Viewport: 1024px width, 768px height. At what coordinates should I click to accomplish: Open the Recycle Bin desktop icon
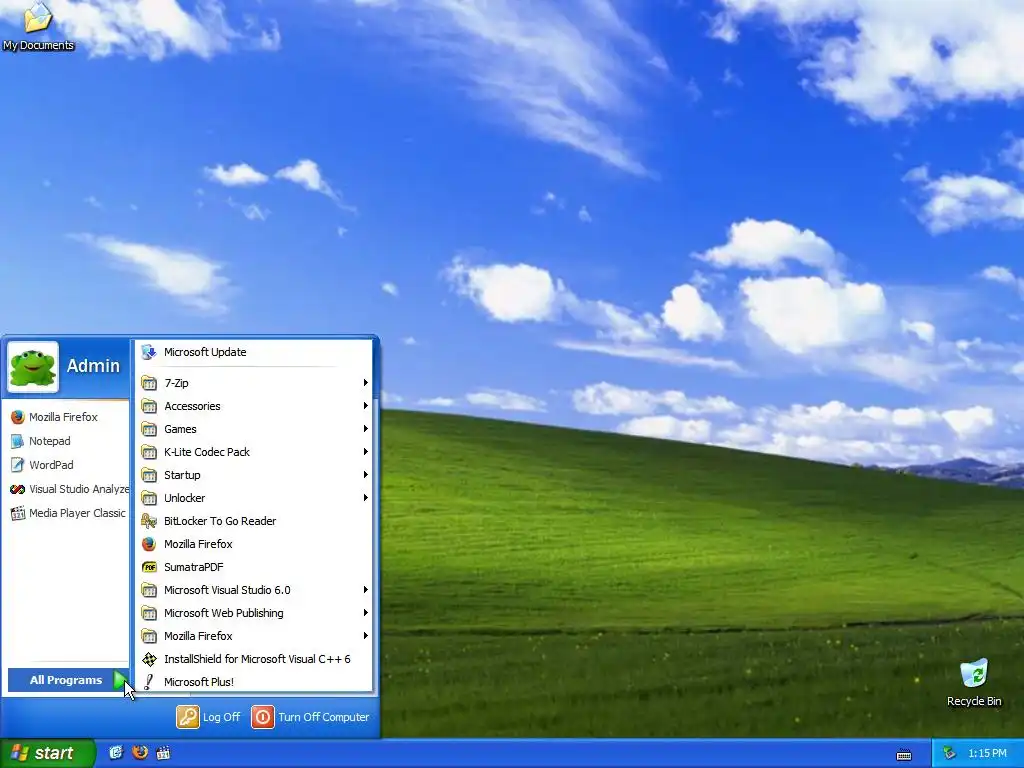pos(974,682)
